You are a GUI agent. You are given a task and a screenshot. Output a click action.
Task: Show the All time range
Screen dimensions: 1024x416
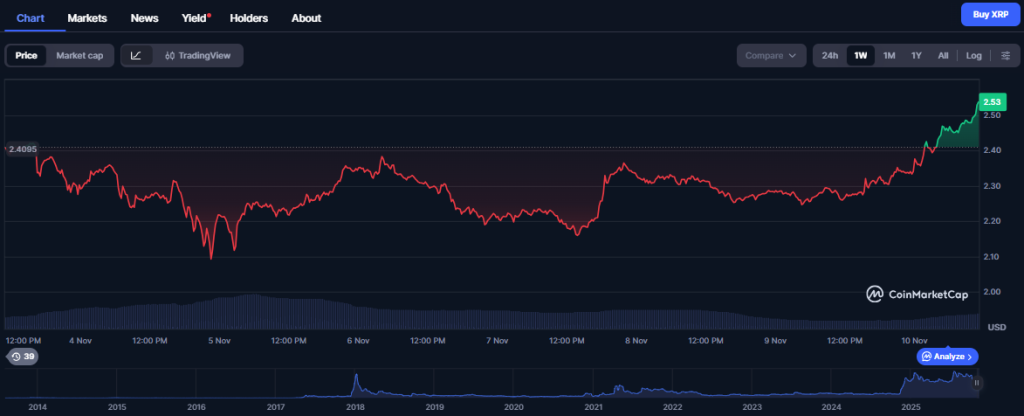click(x=943, y=55)
